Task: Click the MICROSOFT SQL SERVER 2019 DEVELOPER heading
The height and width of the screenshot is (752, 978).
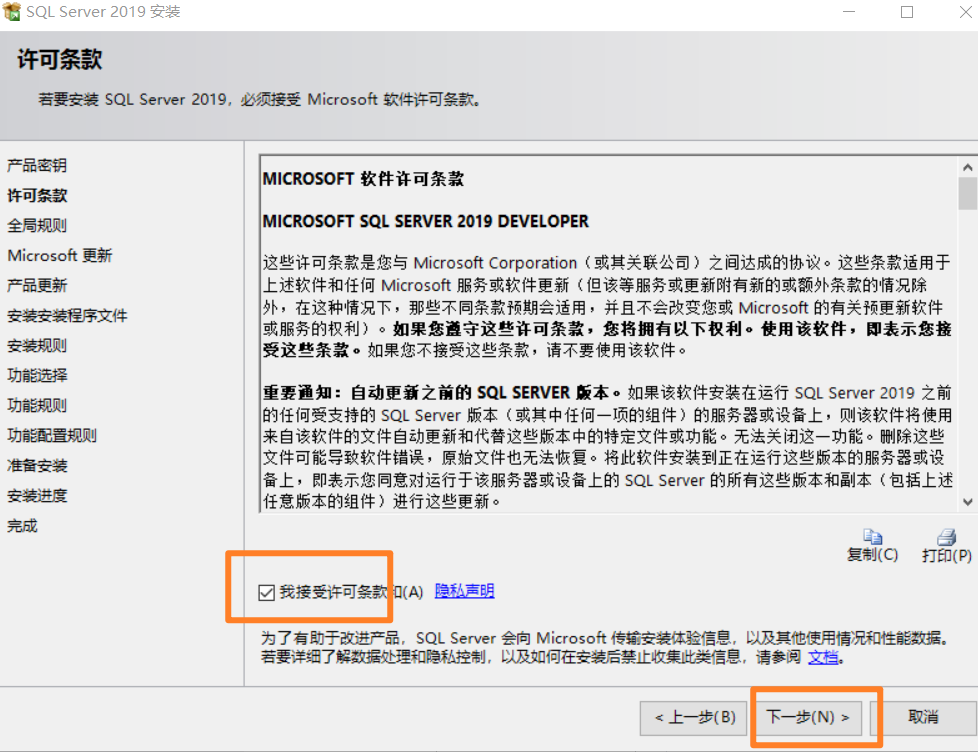Action: pyautogui.click(x=425, y=221)
